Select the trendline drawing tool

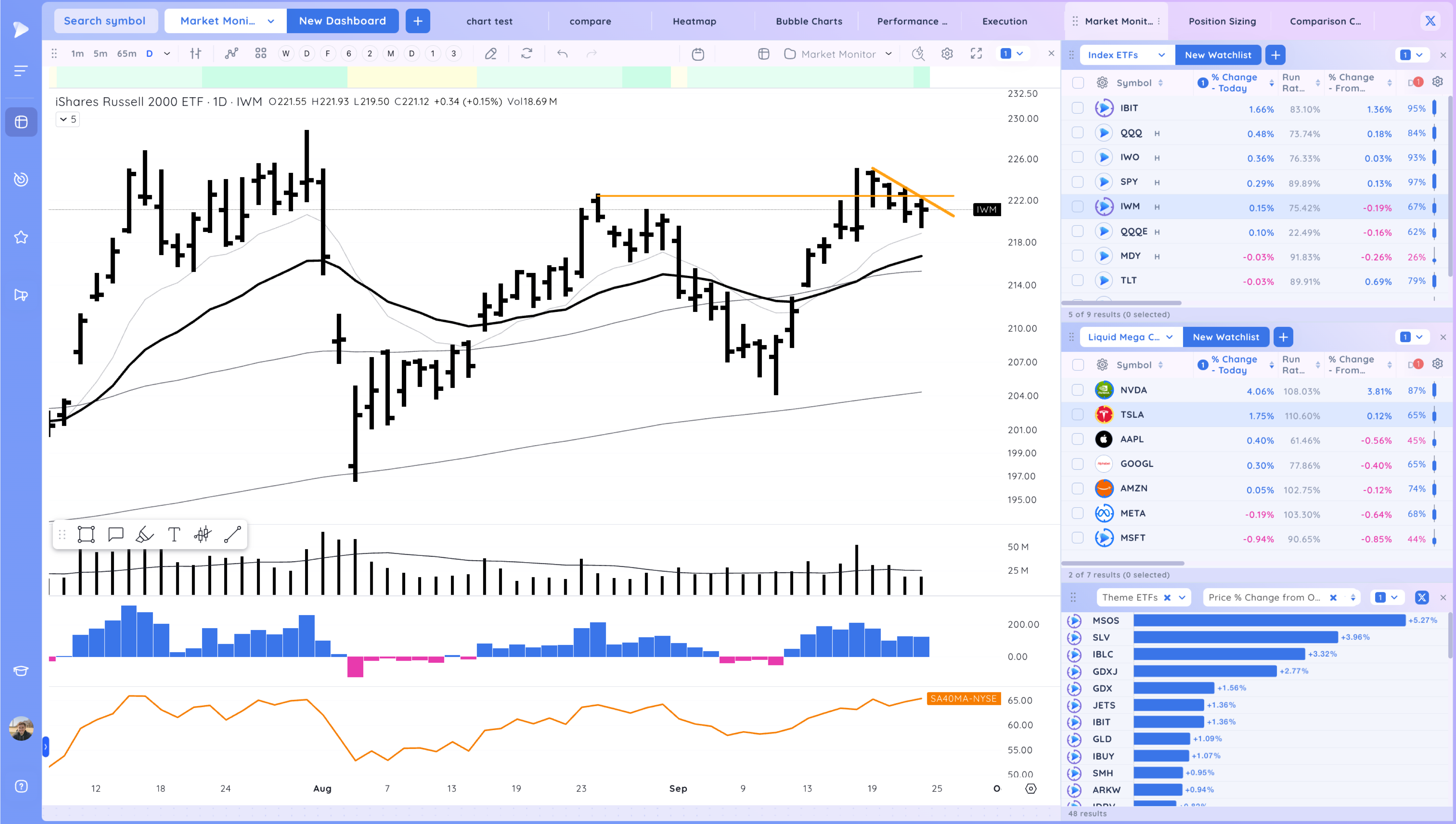click(x=232, y=534)
